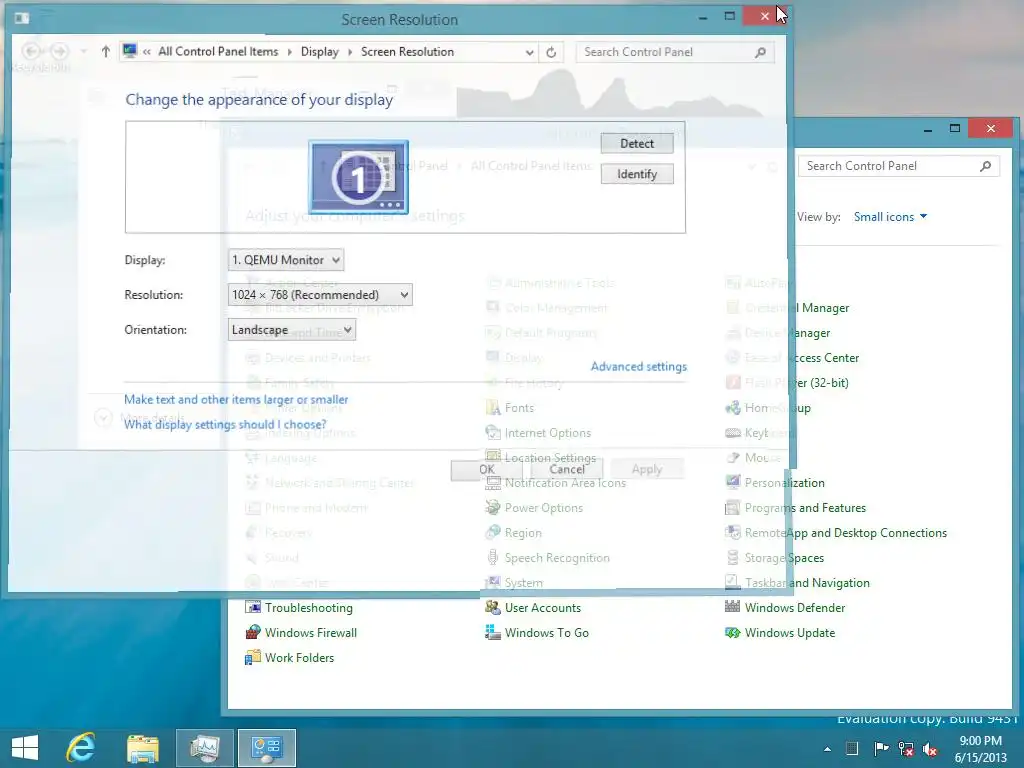Viewport: 1024px width, 768px height.
Task: Open Programs and Features label
Action: (x=805, y=507)
